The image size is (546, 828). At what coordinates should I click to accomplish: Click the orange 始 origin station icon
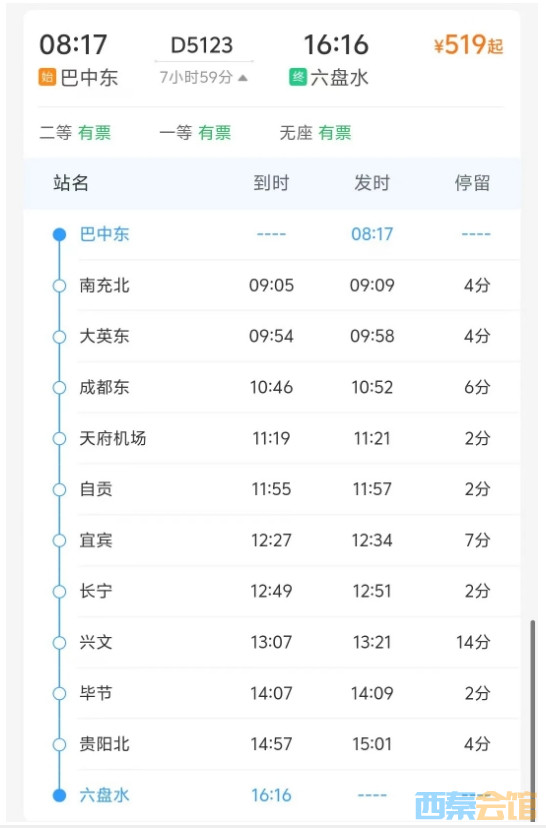47,77
